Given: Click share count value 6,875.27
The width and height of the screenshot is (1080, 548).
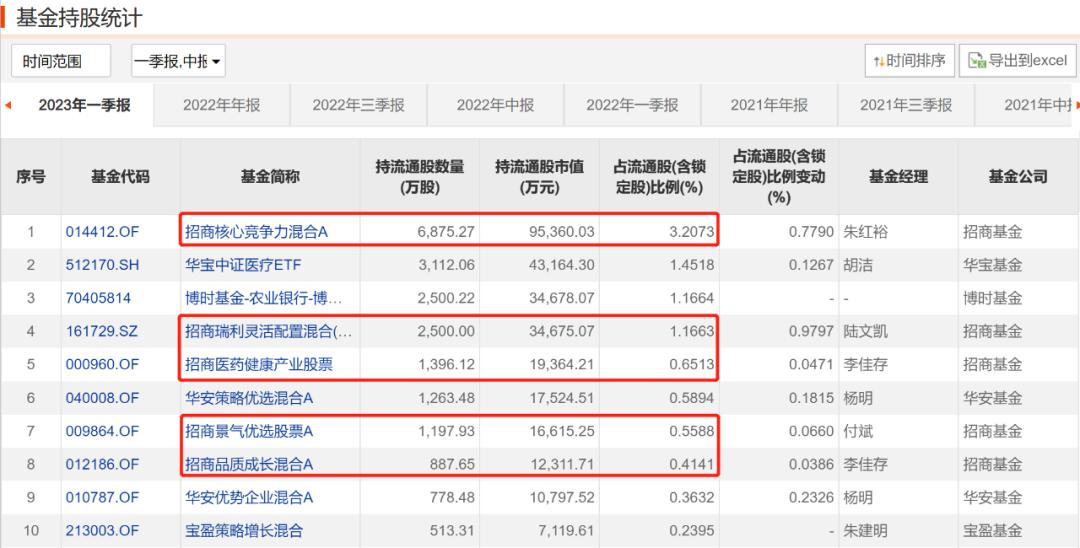Looking at the screenshot, I should click(x=446, y=232).
